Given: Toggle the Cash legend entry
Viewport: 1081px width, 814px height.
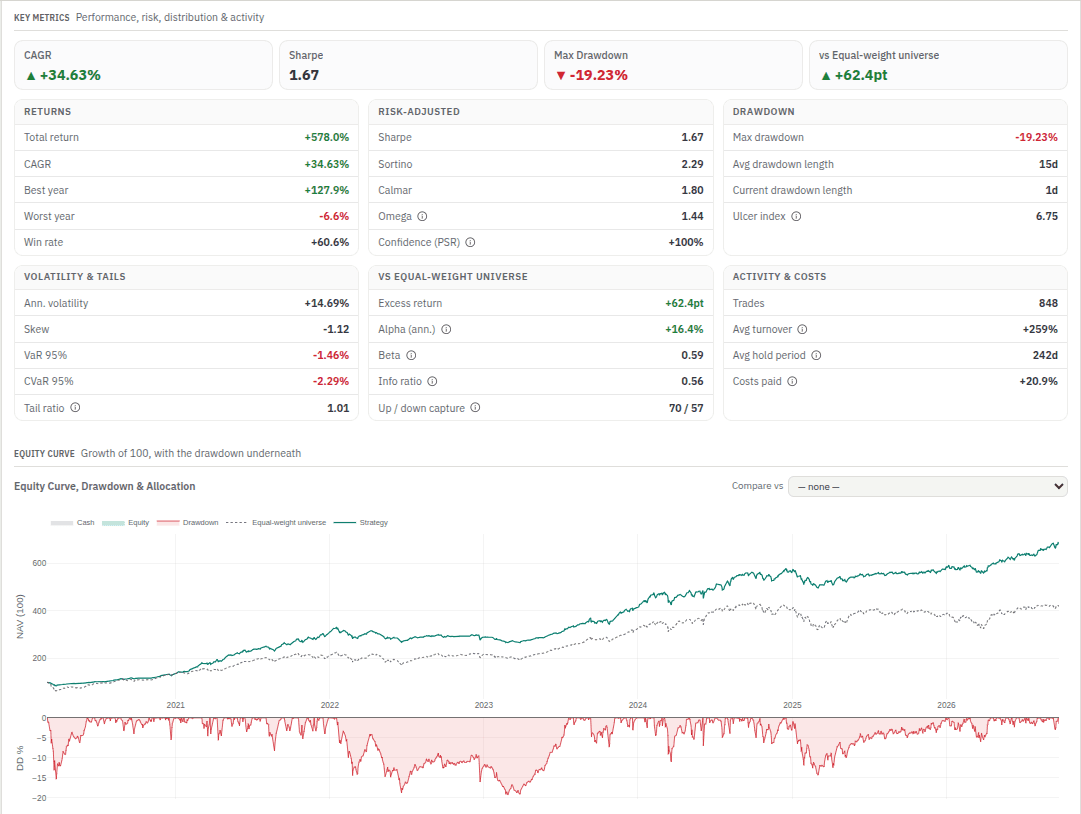Looking at the screenshot, I should [x=72, y=522].
